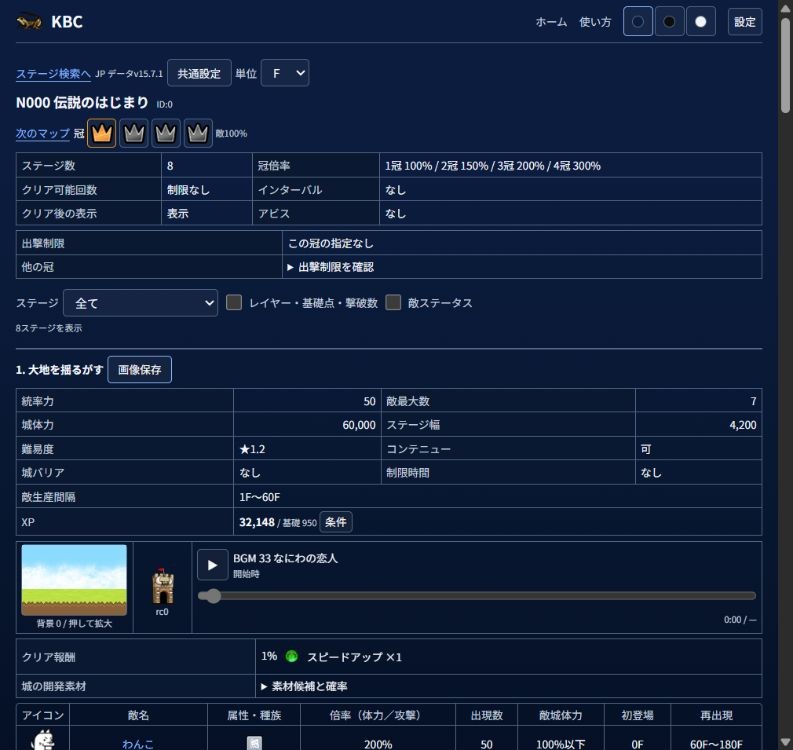Click the 敵城体力 column header
The width and height of the screenshot is (793, 750).
pyautogui.click(x=560, y=715)
